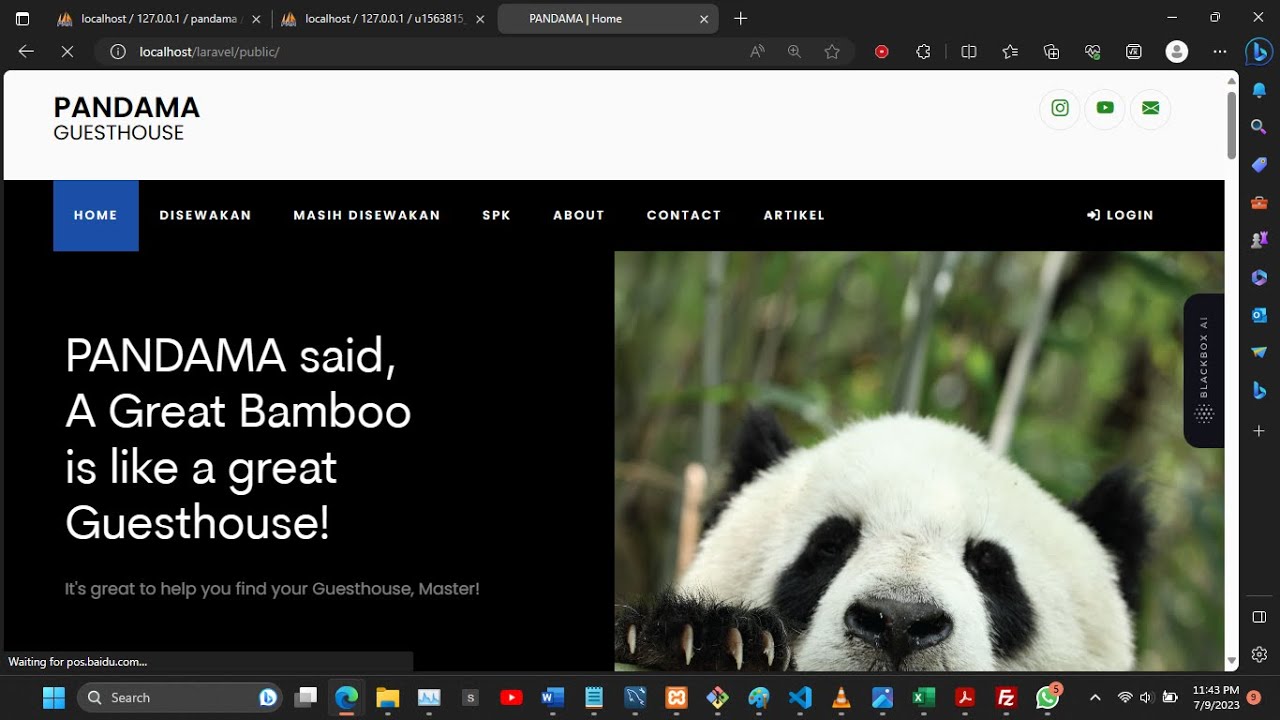
Task: Open Search in the Edge sidebar
Action: [x=1259, y=127]
